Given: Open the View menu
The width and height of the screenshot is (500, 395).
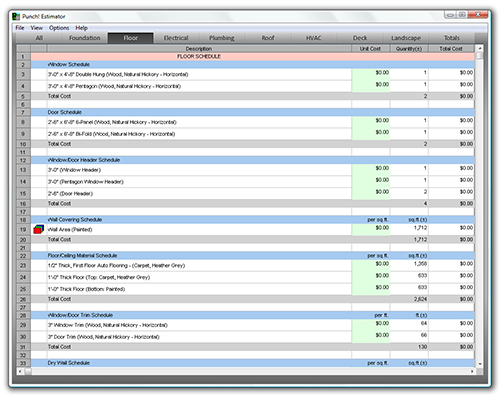Looking at the screenshot, I should pyautogui.click(x=36, y=28).
